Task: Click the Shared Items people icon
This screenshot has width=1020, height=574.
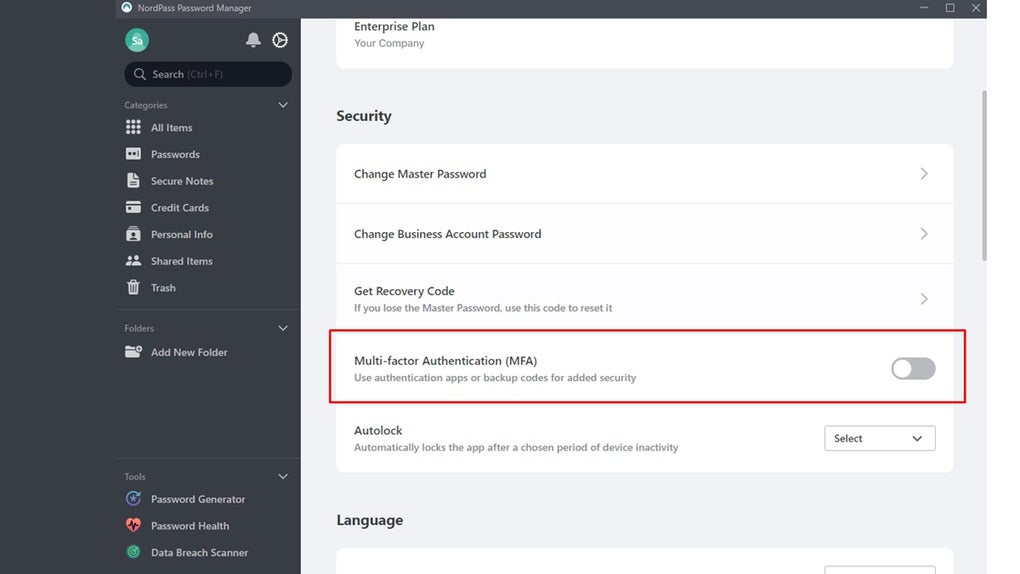Action: pos(133,260)
